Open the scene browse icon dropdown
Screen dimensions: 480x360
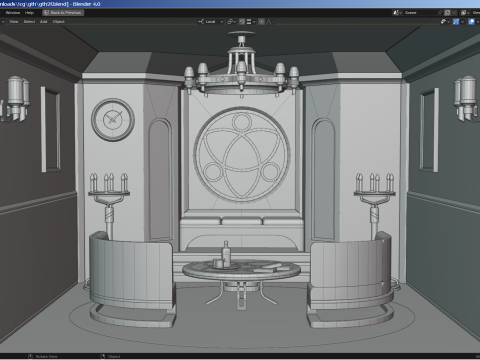click(397, 13)
